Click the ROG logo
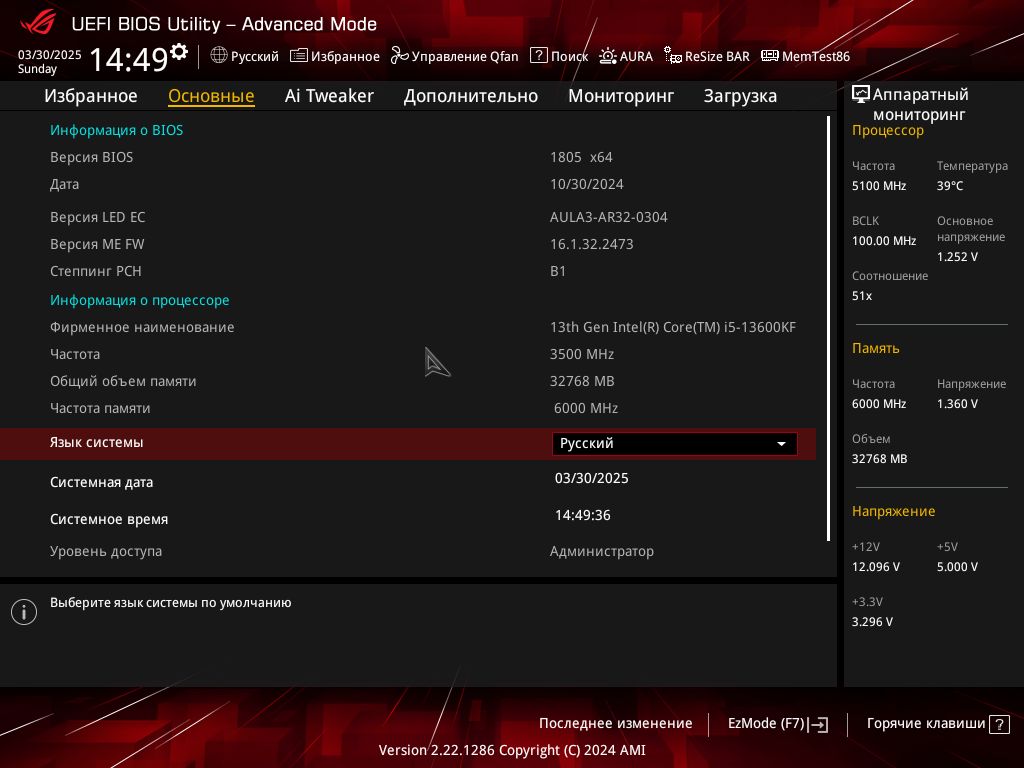This screenshot has height=768, width=1024. click(37, 24)
